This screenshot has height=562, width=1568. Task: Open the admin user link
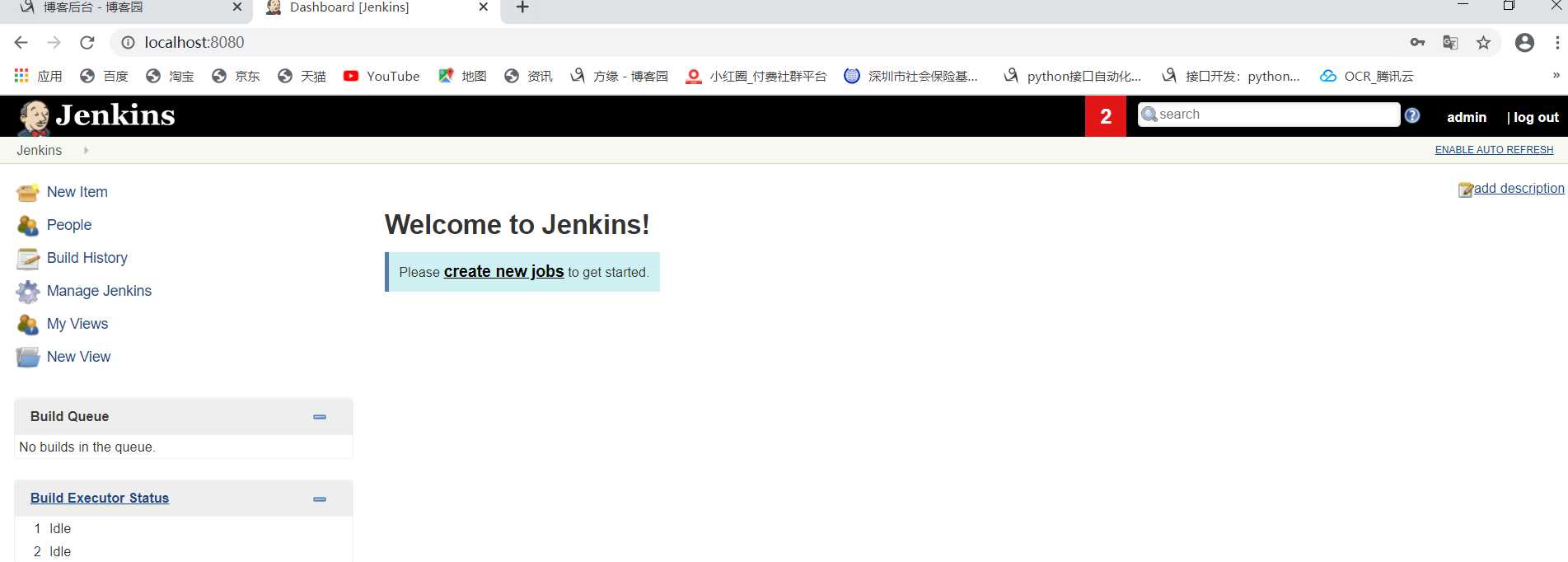point(1467,117)
